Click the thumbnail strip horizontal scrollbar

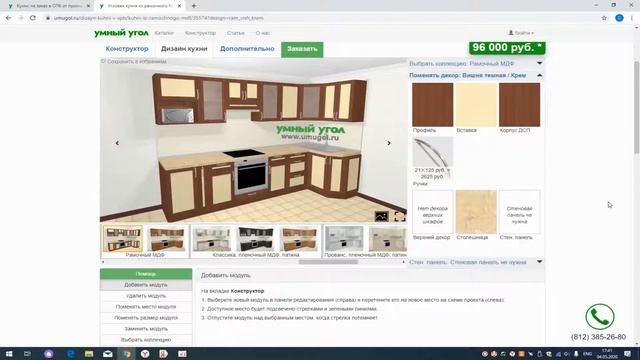coord(329,262)
